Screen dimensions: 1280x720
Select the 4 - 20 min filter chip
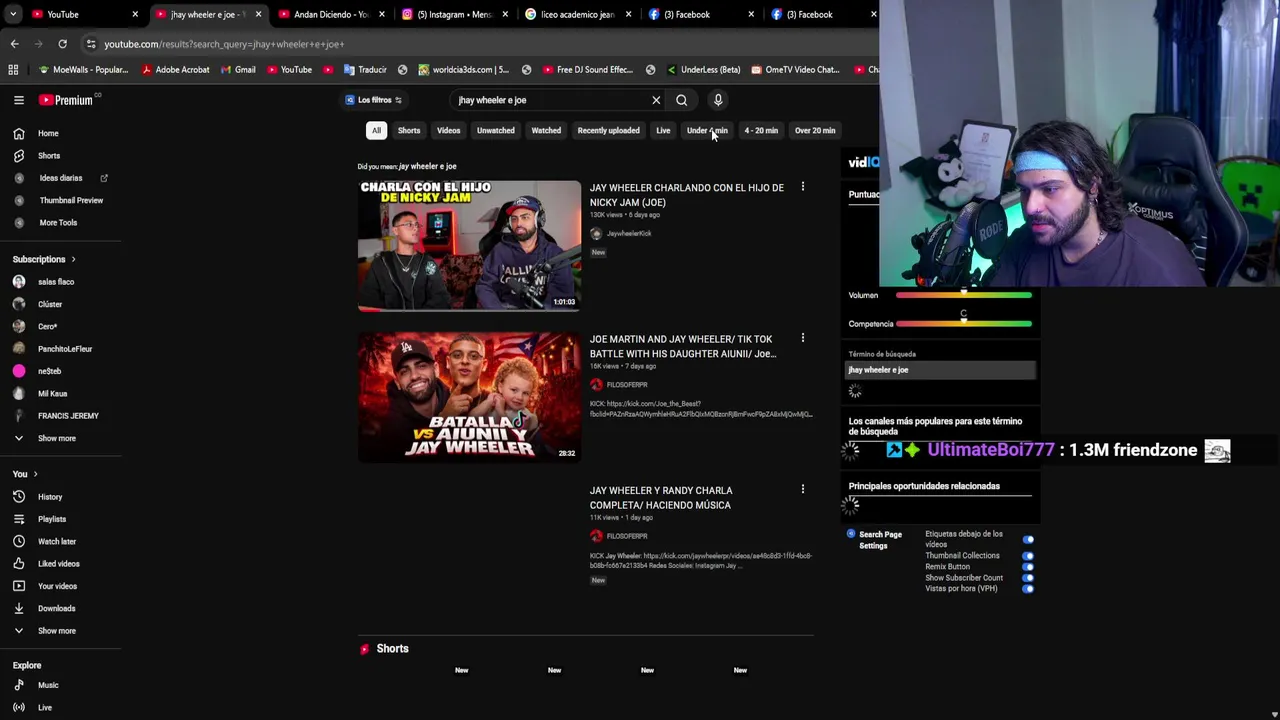coord(761,130)
